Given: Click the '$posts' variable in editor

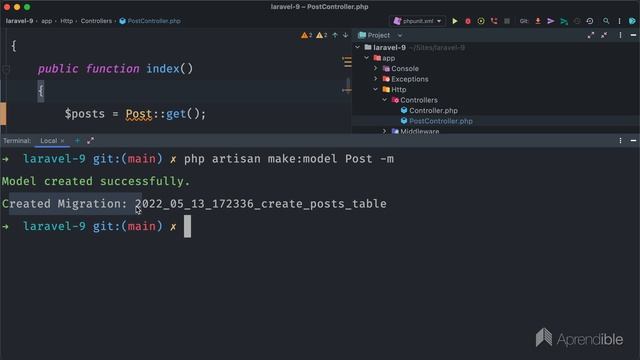Looking at the screenshot, I should coord(84,114).
